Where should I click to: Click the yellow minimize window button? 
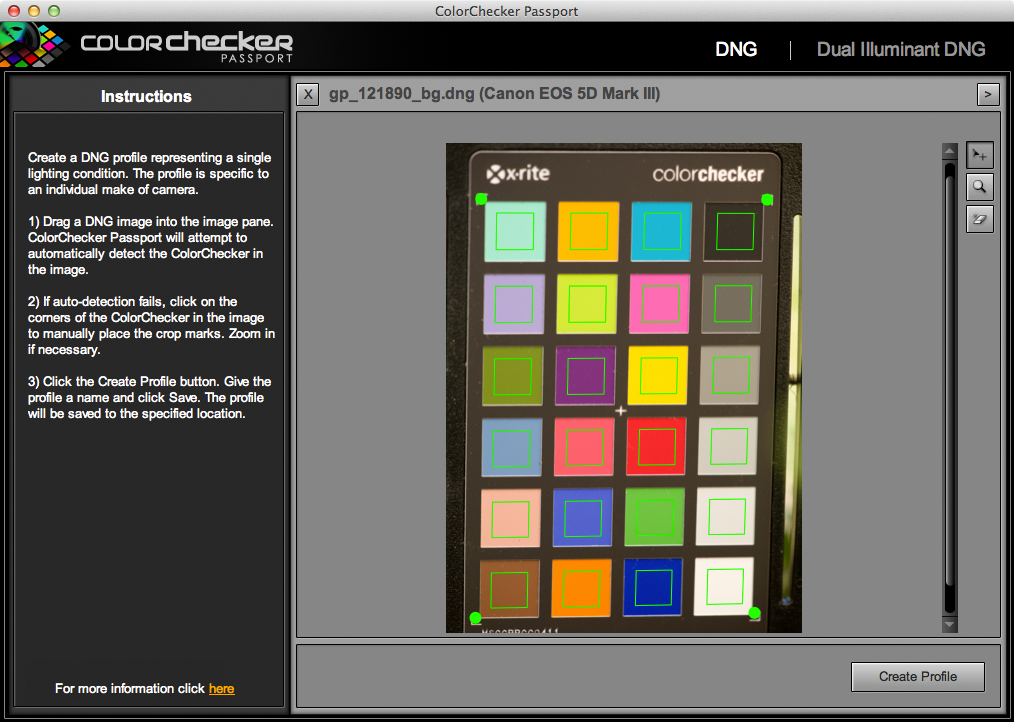[34, 11]
